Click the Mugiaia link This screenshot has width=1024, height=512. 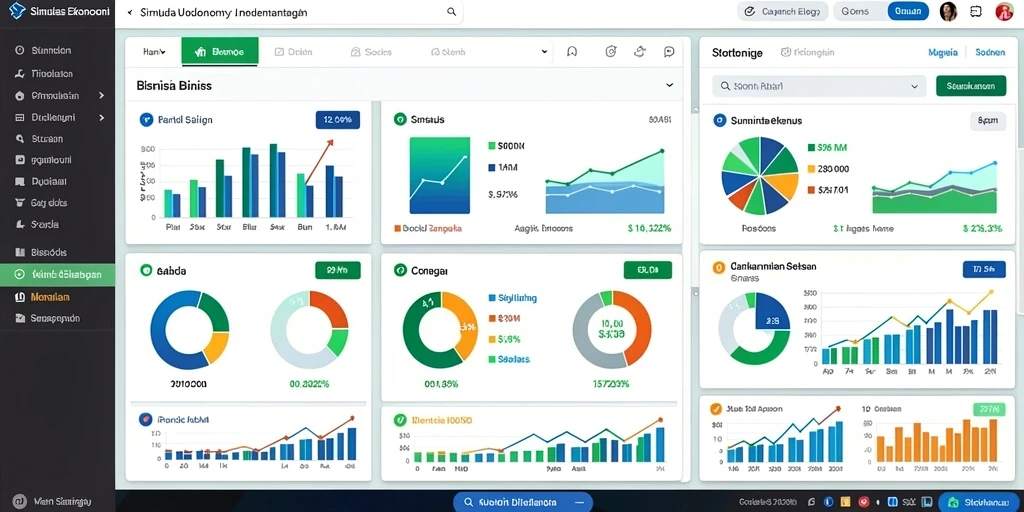pos(942,52)
